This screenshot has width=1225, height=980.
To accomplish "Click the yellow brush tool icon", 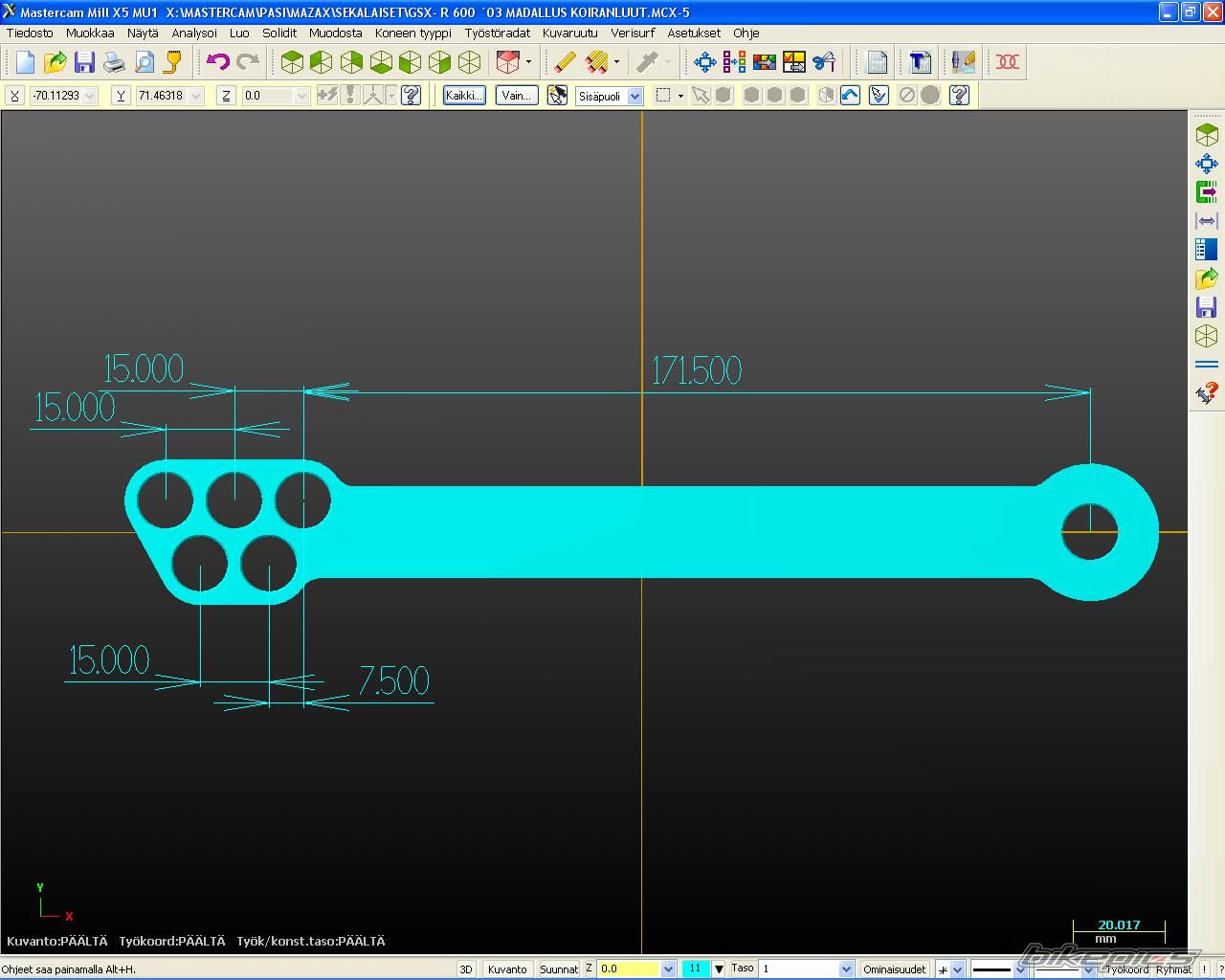I will [x=173, y=62].
